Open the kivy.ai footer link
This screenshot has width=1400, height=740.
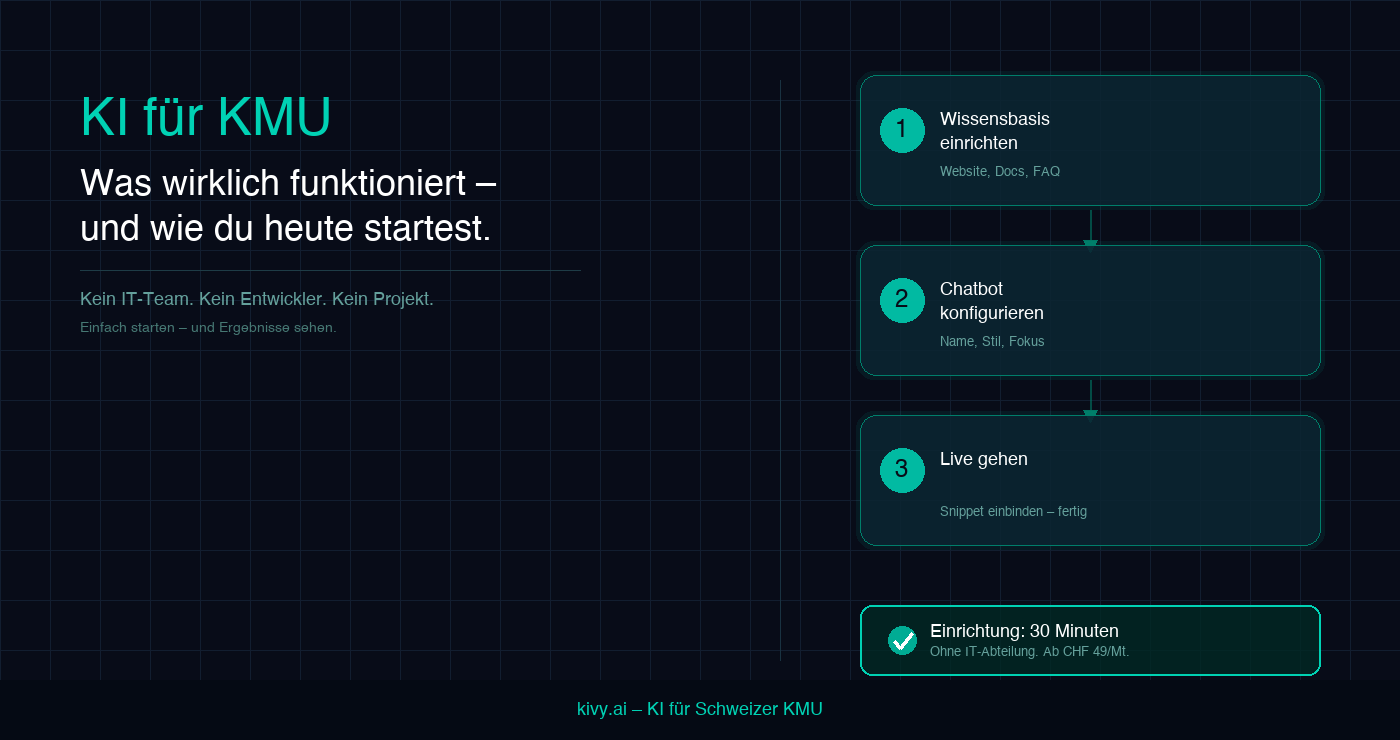click(x=699, y=709)
